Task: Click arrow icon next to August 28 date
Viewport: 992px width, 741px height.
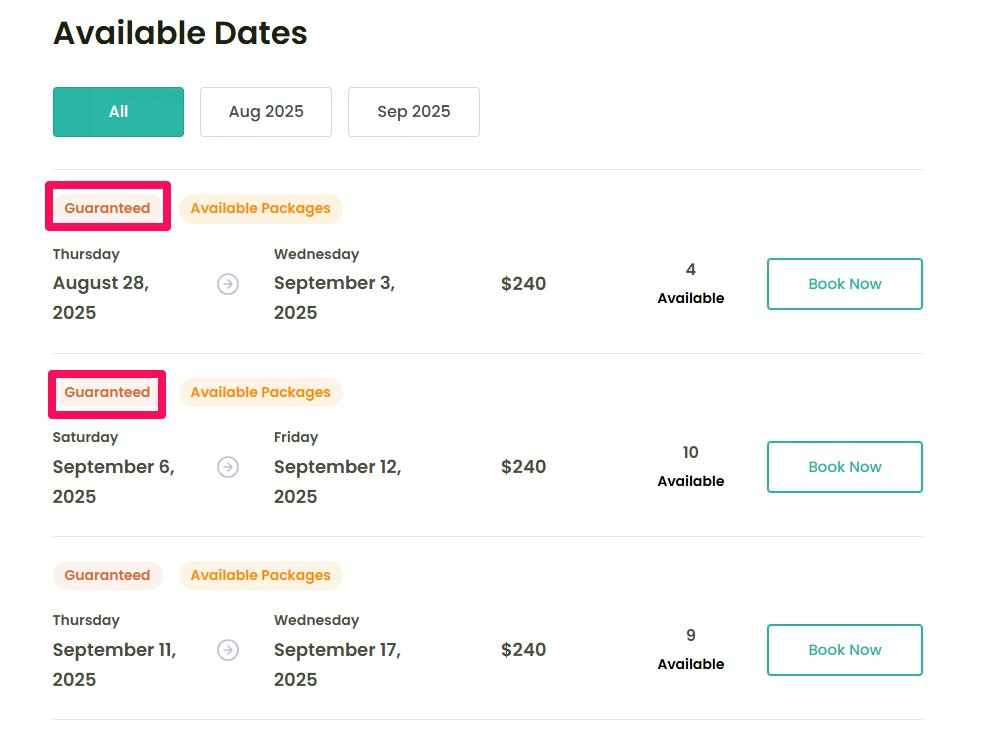Action: tap(228, 284)
